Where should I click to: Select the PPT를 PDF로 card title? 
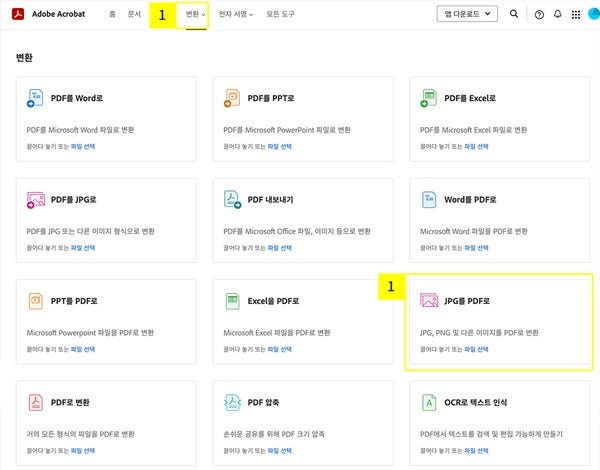click(74, 301)
